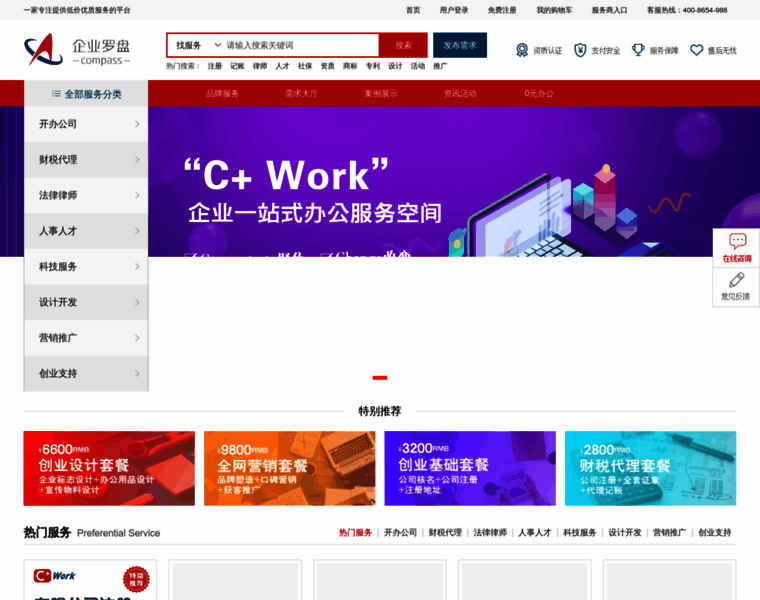
Task: Expand the 人事人才 category arrow
Action: (x=137, y=231)
